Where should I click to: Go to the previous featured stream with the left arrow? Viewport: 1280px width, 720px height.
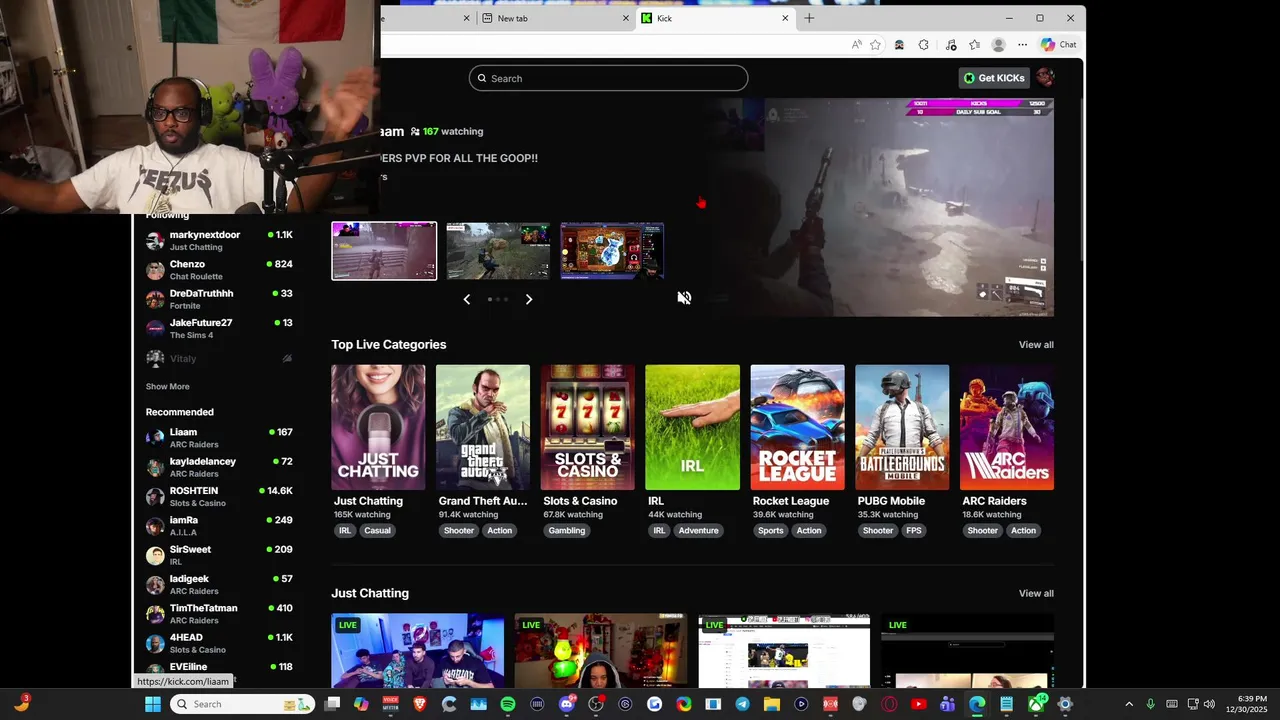click(x=466, y=299)
